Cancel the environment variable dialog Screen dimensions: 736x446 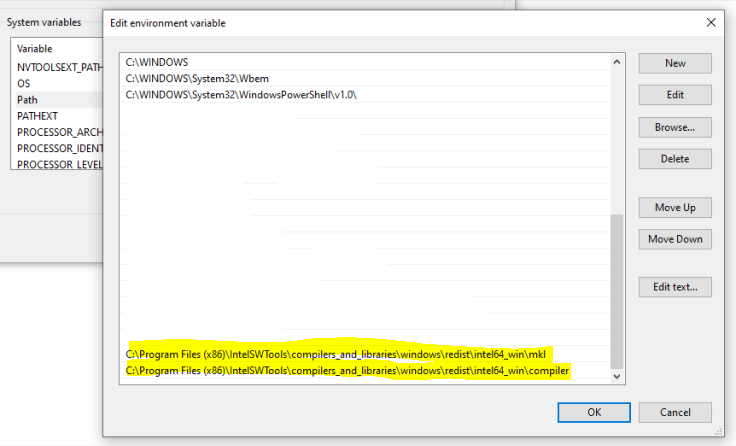[675, 412]
